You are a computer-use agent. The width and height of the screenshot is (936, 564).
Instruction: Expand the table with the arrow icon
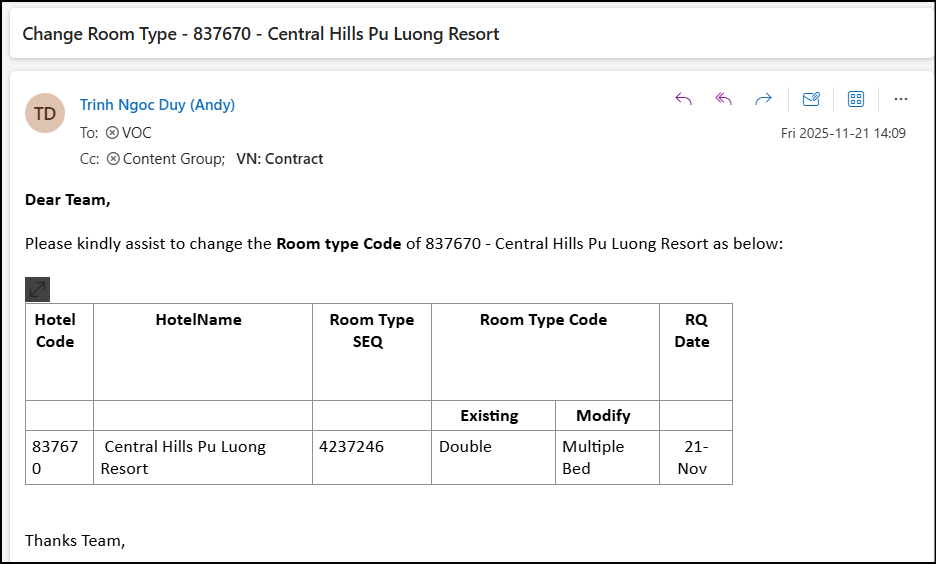tap(37, 290)
